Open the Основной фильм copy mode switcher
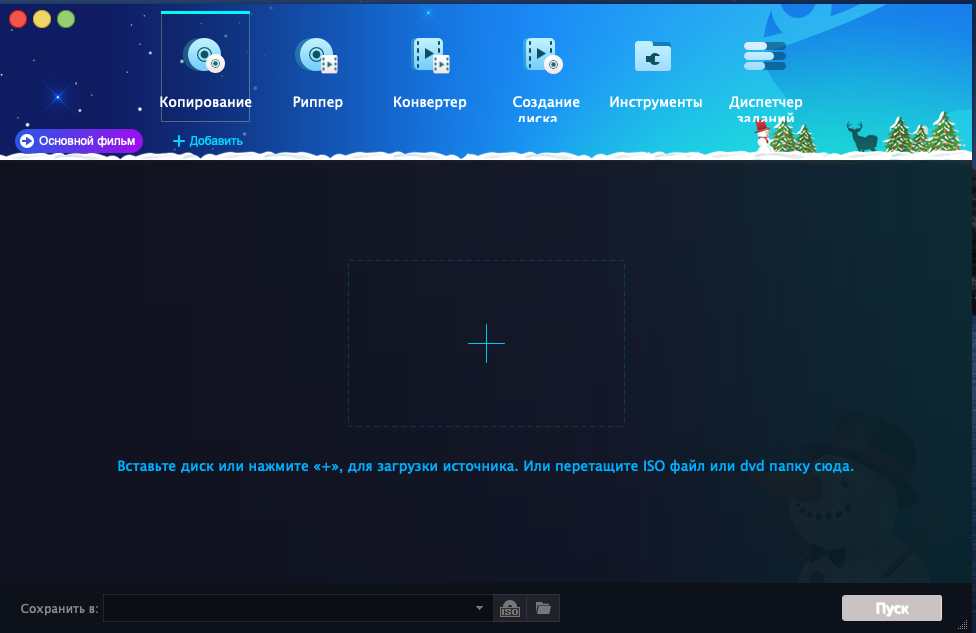 pyautogui.click(x=79, y=141)
